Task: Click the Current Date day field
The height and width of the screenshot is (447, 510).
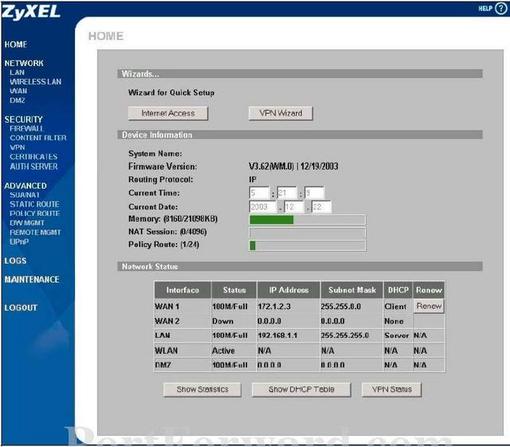Action: pyautogui.click(x=321, y=207)
